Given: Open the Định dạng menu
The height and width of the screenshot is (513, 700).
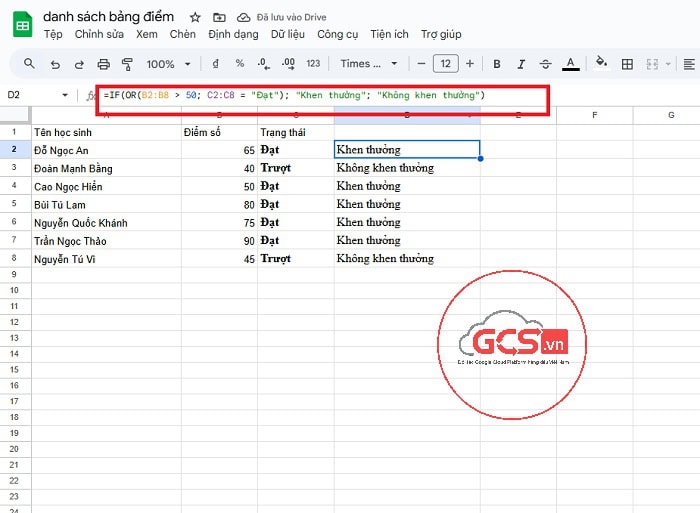Looking at the screenshot, I should coord(233,34).
